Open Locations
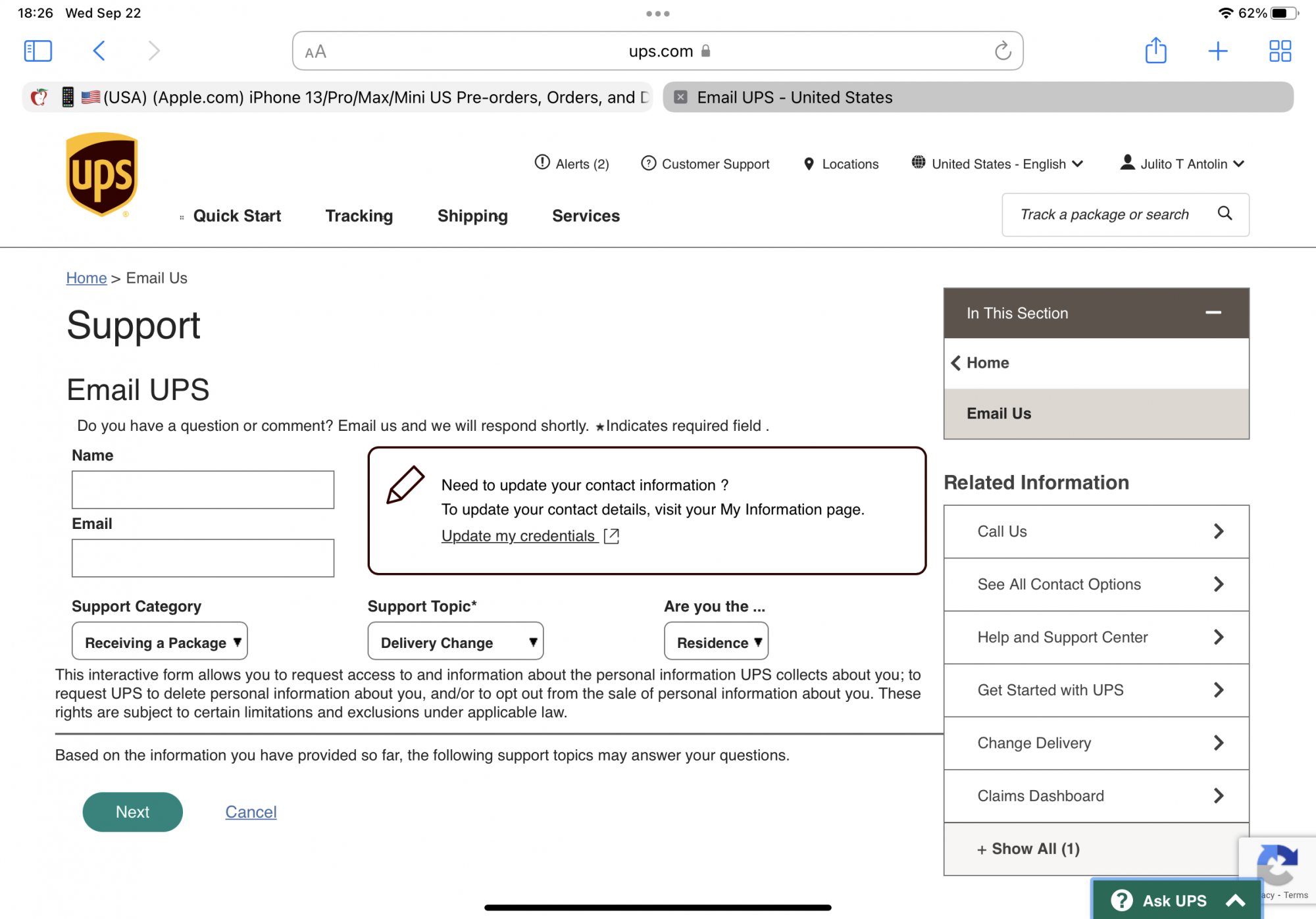 point(841,163)
